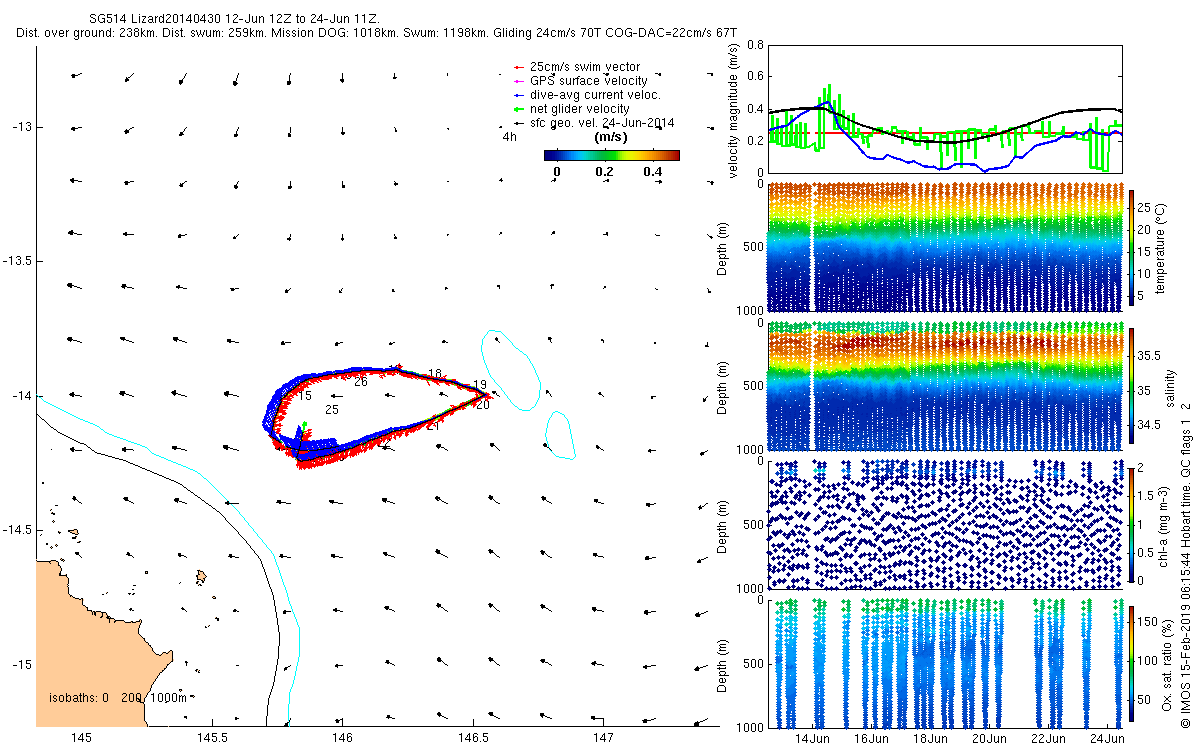Click the '34.5' tick on salinity colorbar
Screen dimensions: 1200x750
tap(1151, 425)
